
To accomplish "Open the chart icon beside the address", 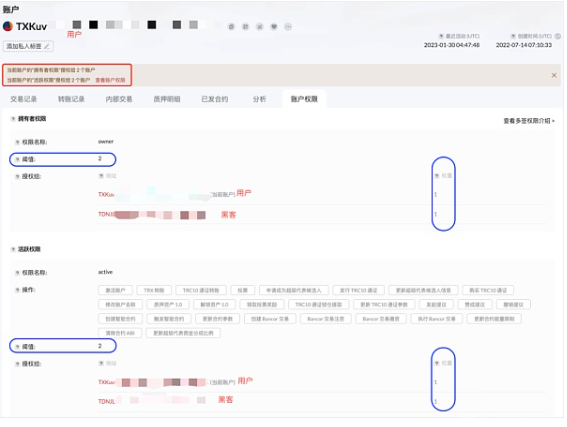I will point(260,27).
